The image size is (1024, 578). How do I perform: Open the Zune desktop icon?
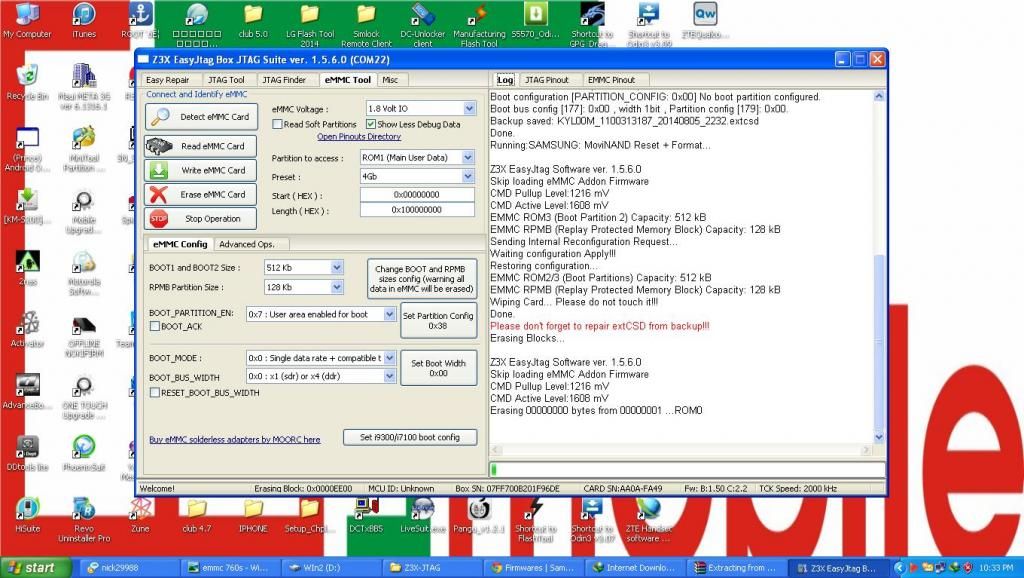[140, 516]
